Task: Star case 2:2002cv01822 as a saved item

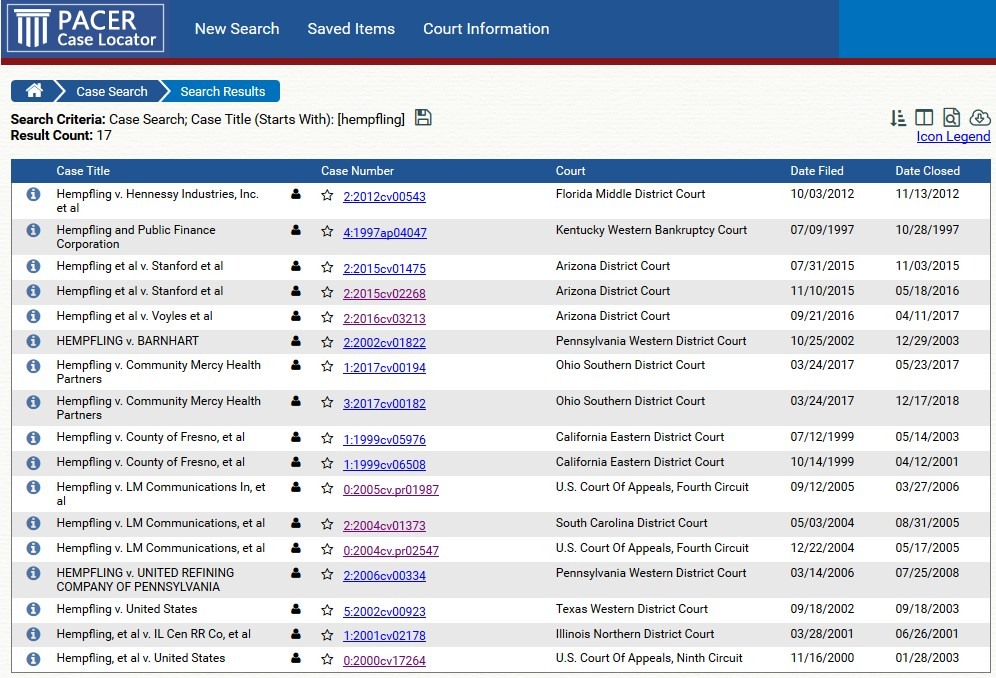Action: 327,342
